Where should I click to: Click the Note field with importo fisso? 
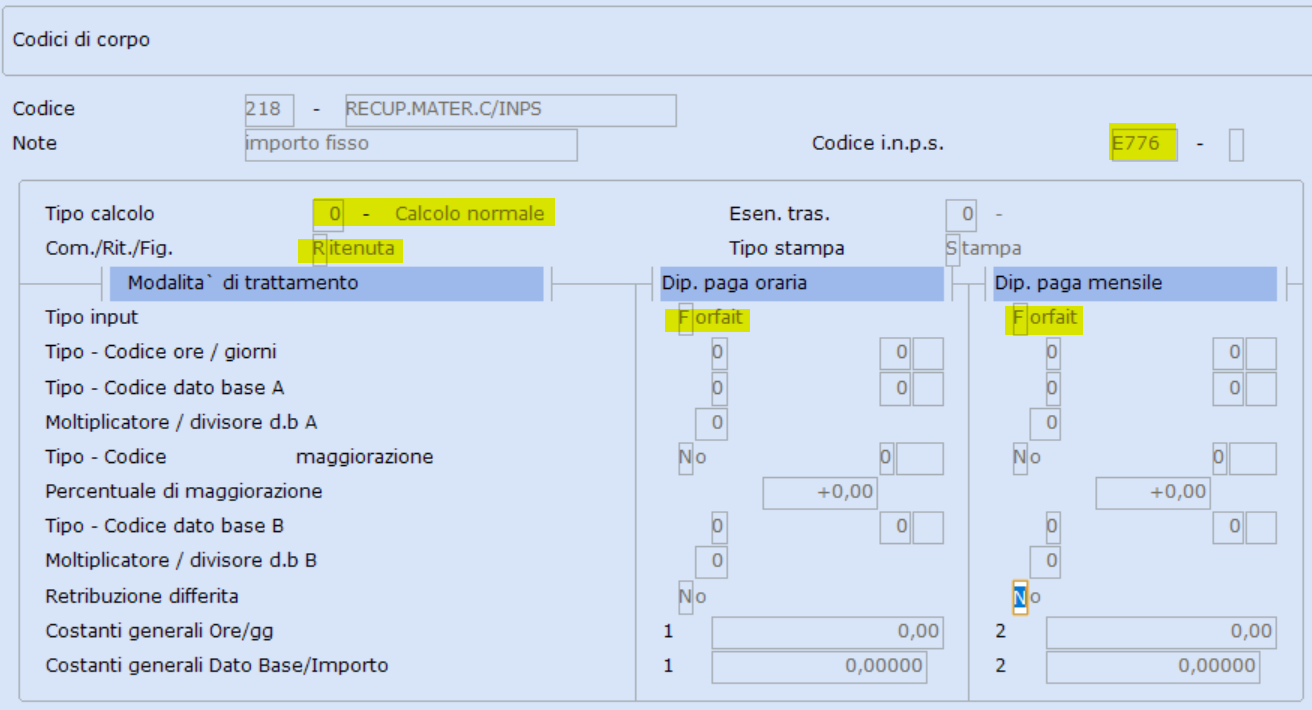pos(410,144)
